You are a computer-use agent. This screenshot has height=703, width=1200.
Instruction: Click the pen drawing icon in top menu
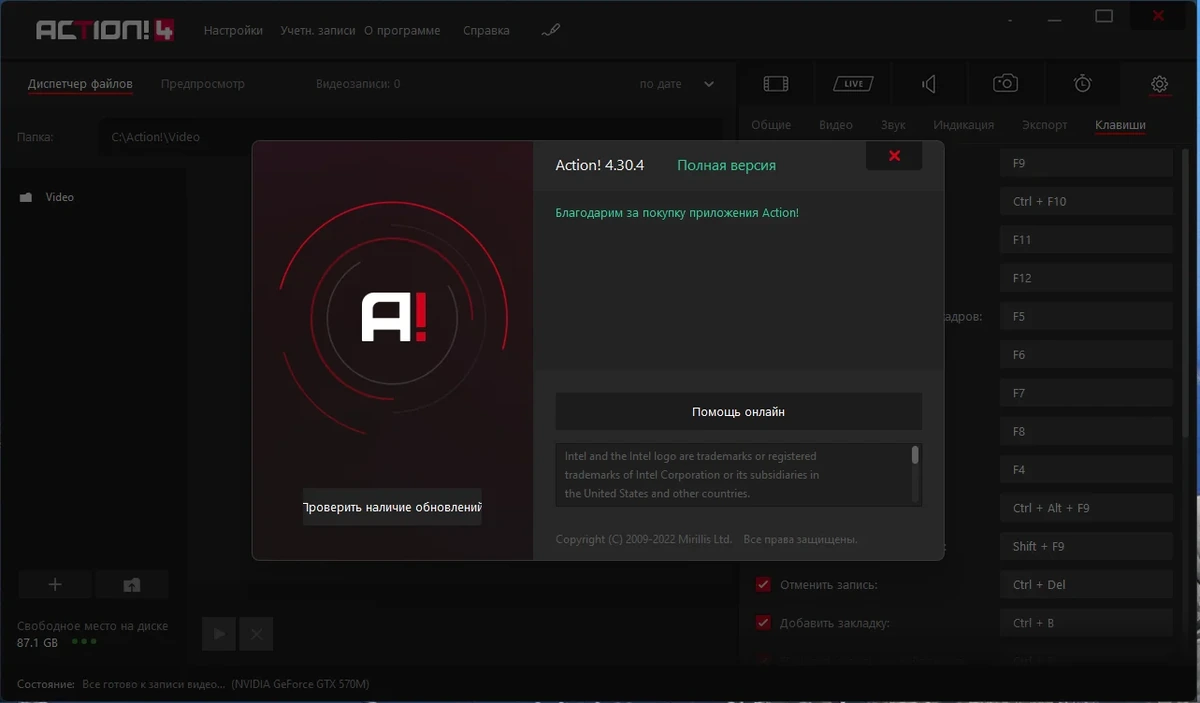(550, 30)
